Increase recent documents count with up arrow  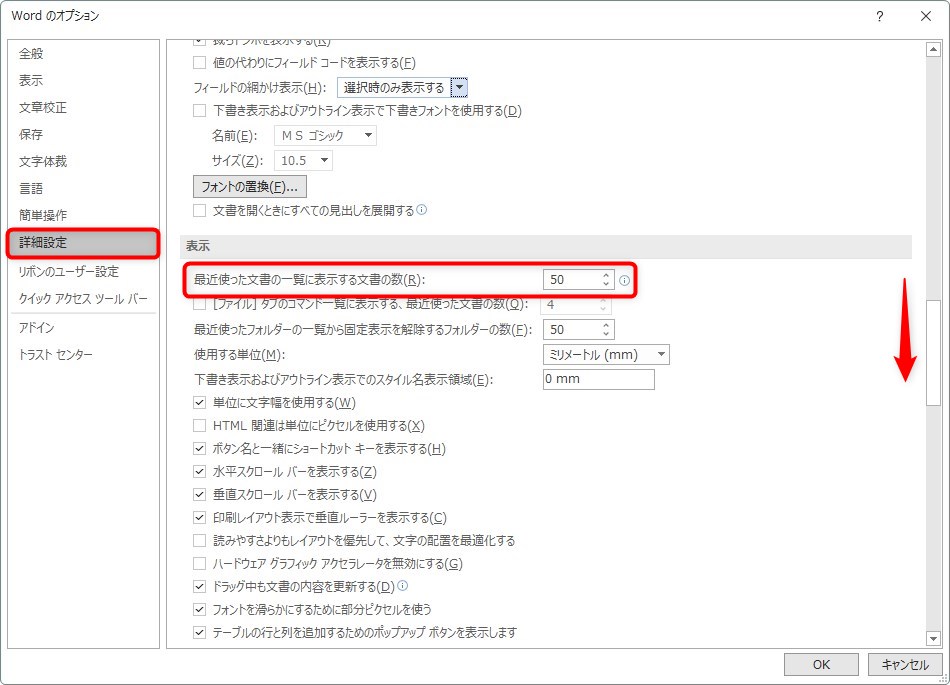coord(606,276)
